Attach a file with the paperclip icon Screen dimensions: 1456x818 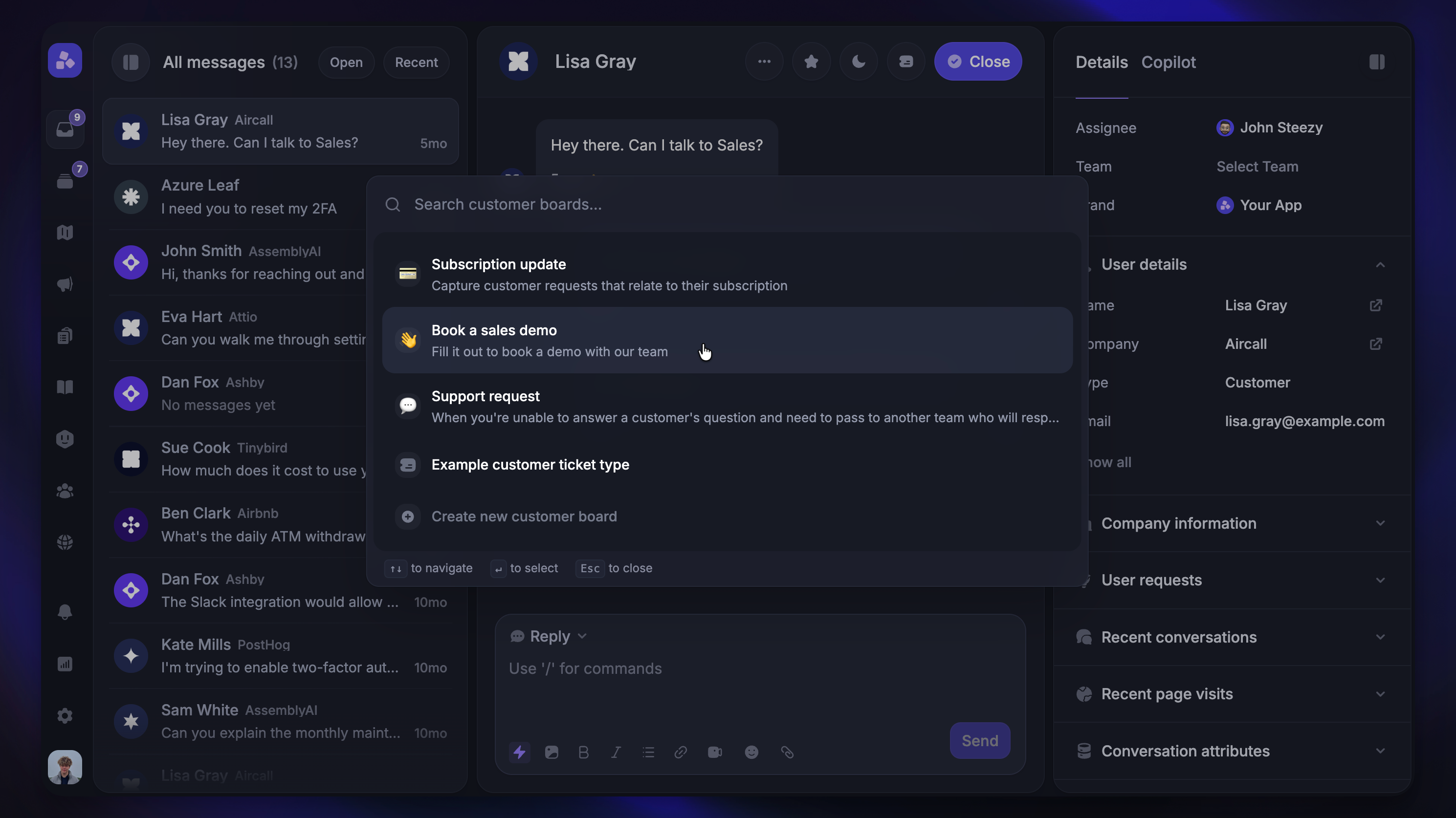[787, 752]
